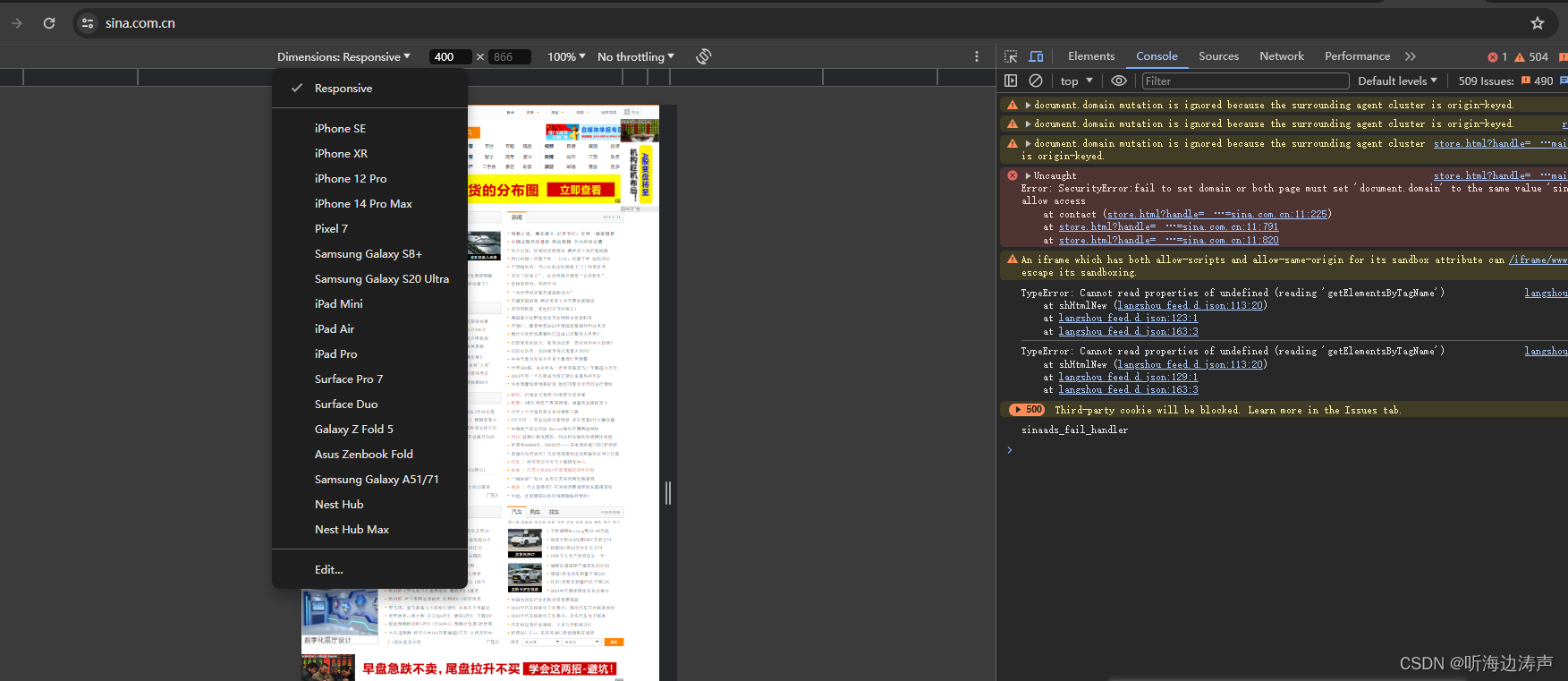1568x681 pixels.
Task: Open langshou_feed_d.json:129:1 stack link
Action: click(x=1129, y=378)
